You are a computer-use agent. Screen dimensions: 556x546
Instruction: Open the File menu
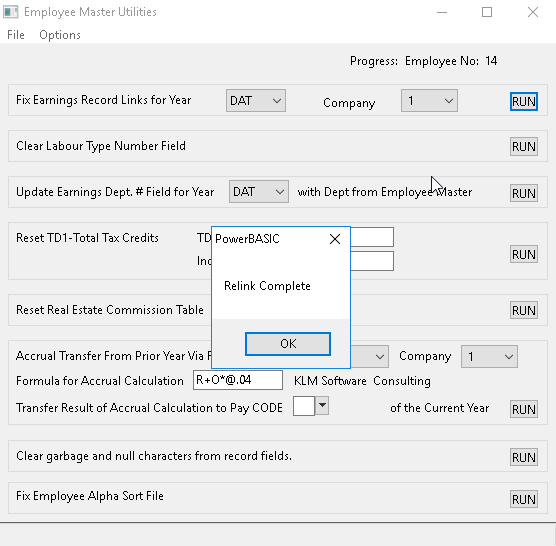16,35
